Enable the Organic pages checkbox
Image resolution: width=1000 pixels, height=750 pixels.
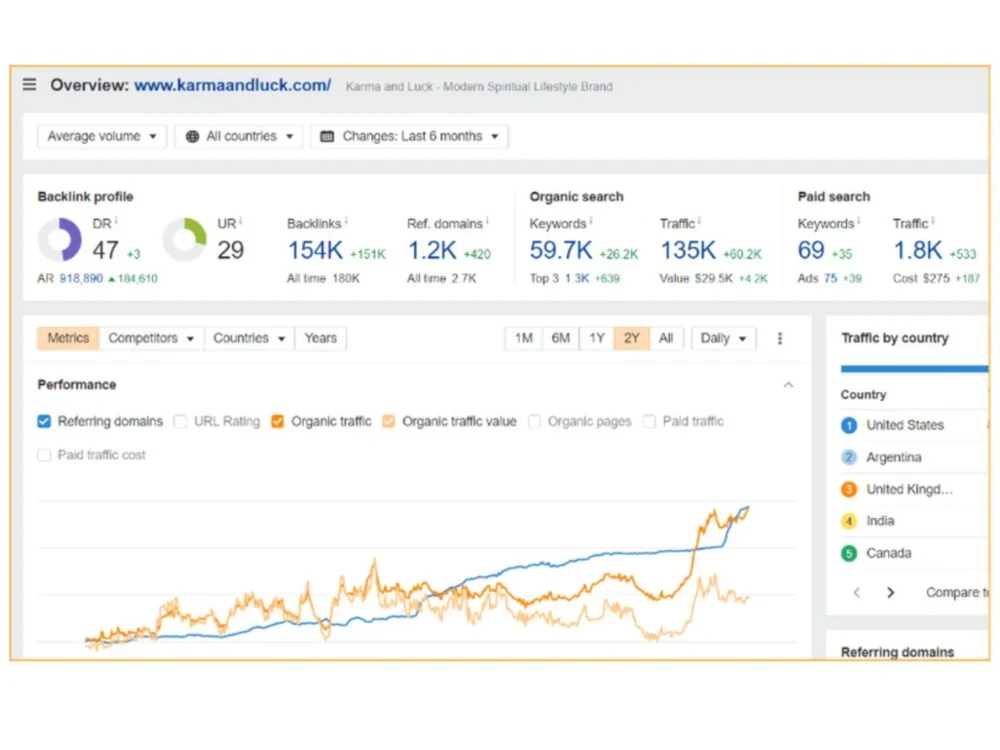point(534,422)
